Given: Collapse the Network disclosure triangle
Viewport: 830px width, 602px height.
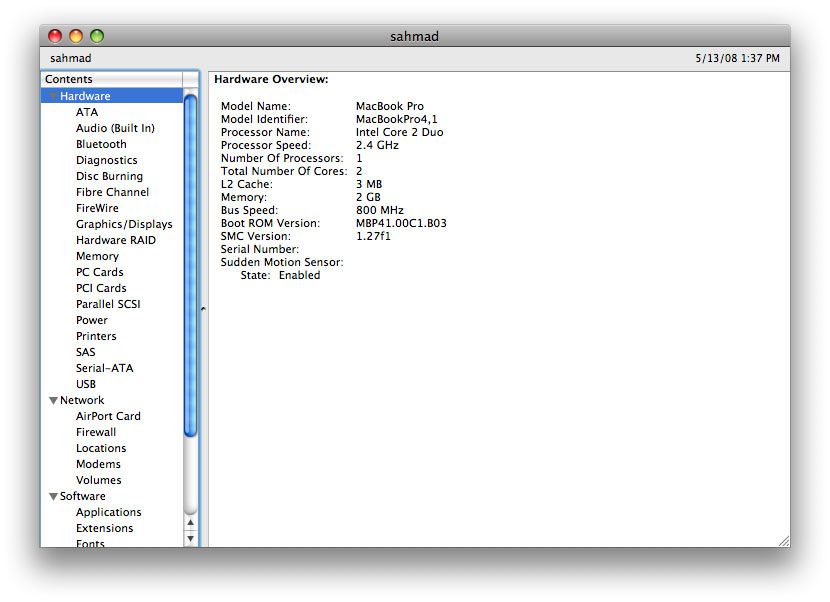Looking at the screenshot, I should point(53,401).
